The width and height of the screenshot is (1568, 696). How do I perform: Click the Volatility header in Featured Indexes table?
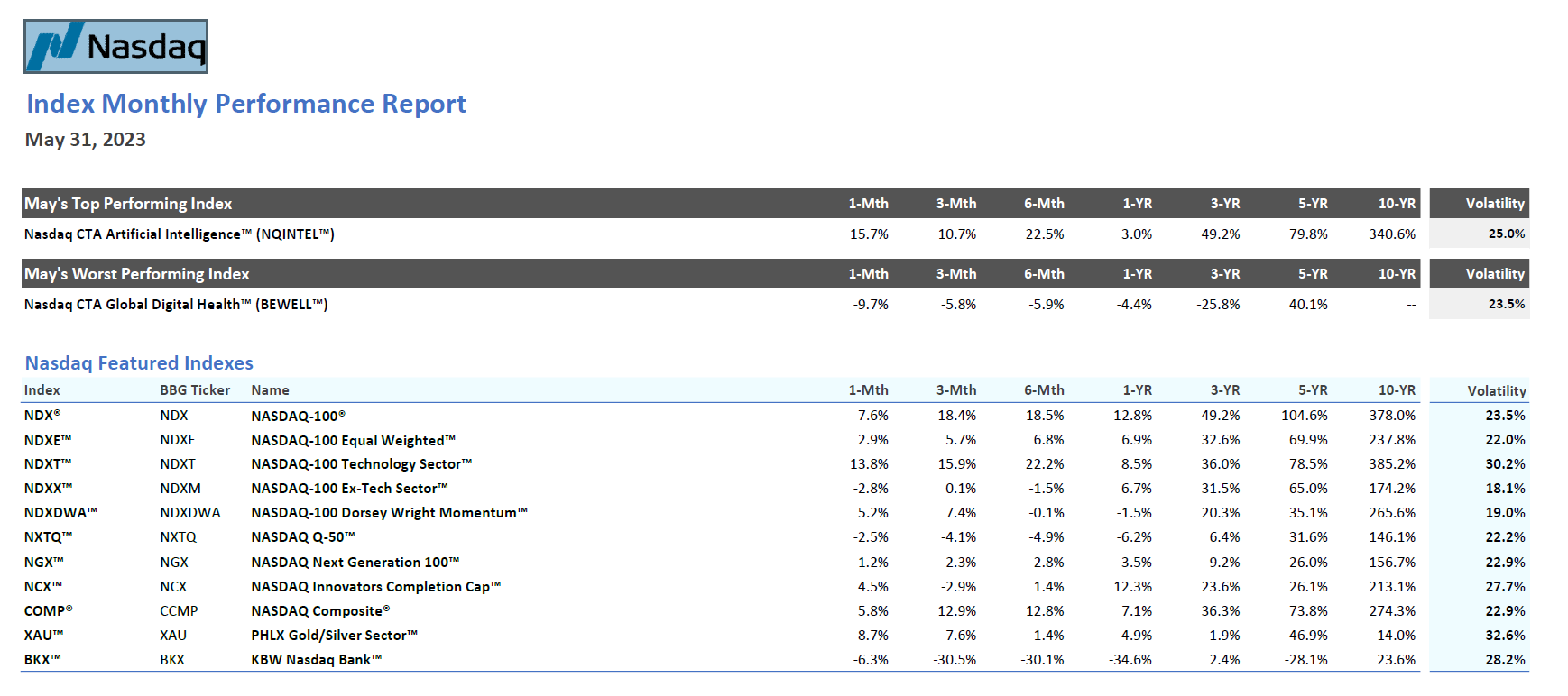[1496, 390]
